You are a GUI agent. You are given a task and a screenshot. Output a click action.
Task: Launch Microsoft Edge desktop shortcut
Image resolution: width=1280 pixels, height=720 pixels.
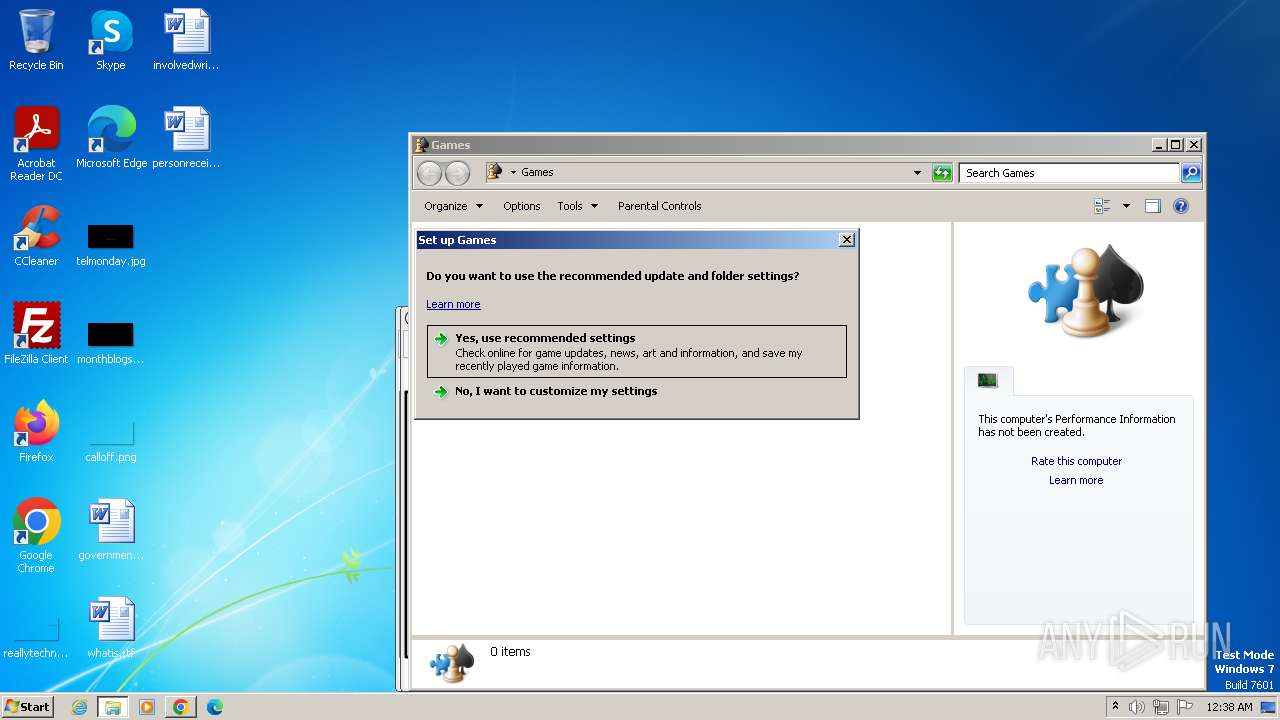coord(111,138)
